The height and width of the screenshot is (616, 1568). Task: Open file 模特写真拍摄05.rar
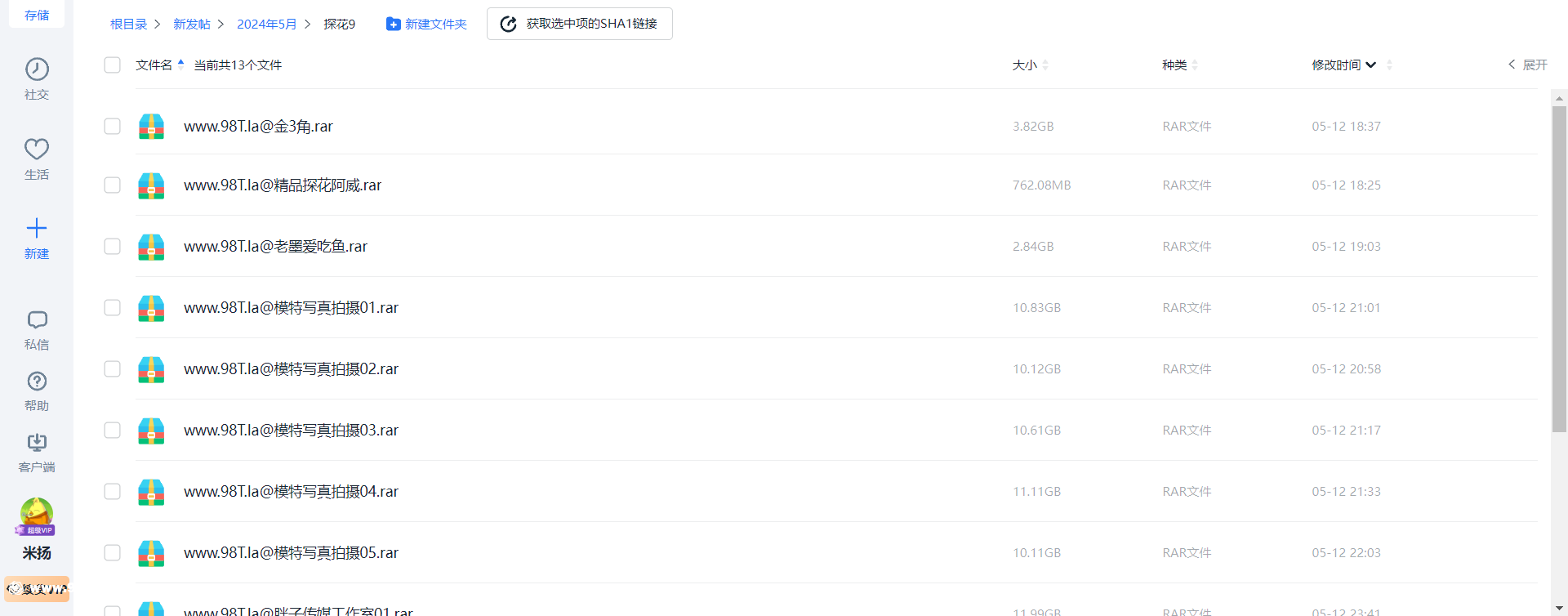(291, 553)
